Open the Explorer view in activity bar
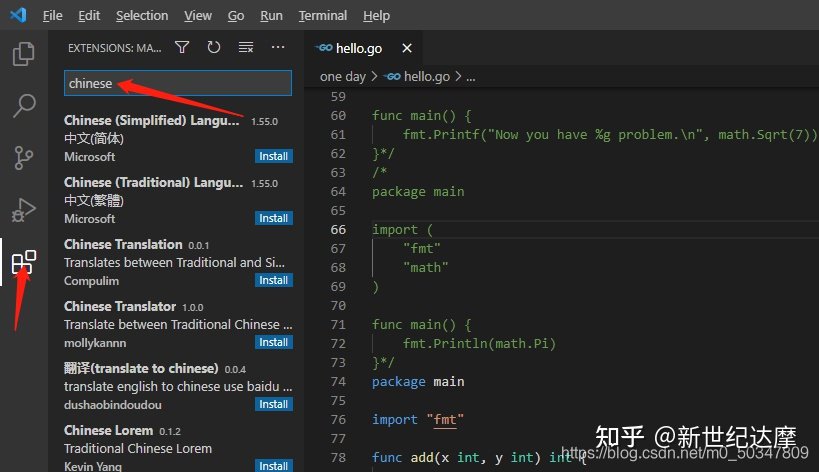819x472 pixels. (24, 53)
